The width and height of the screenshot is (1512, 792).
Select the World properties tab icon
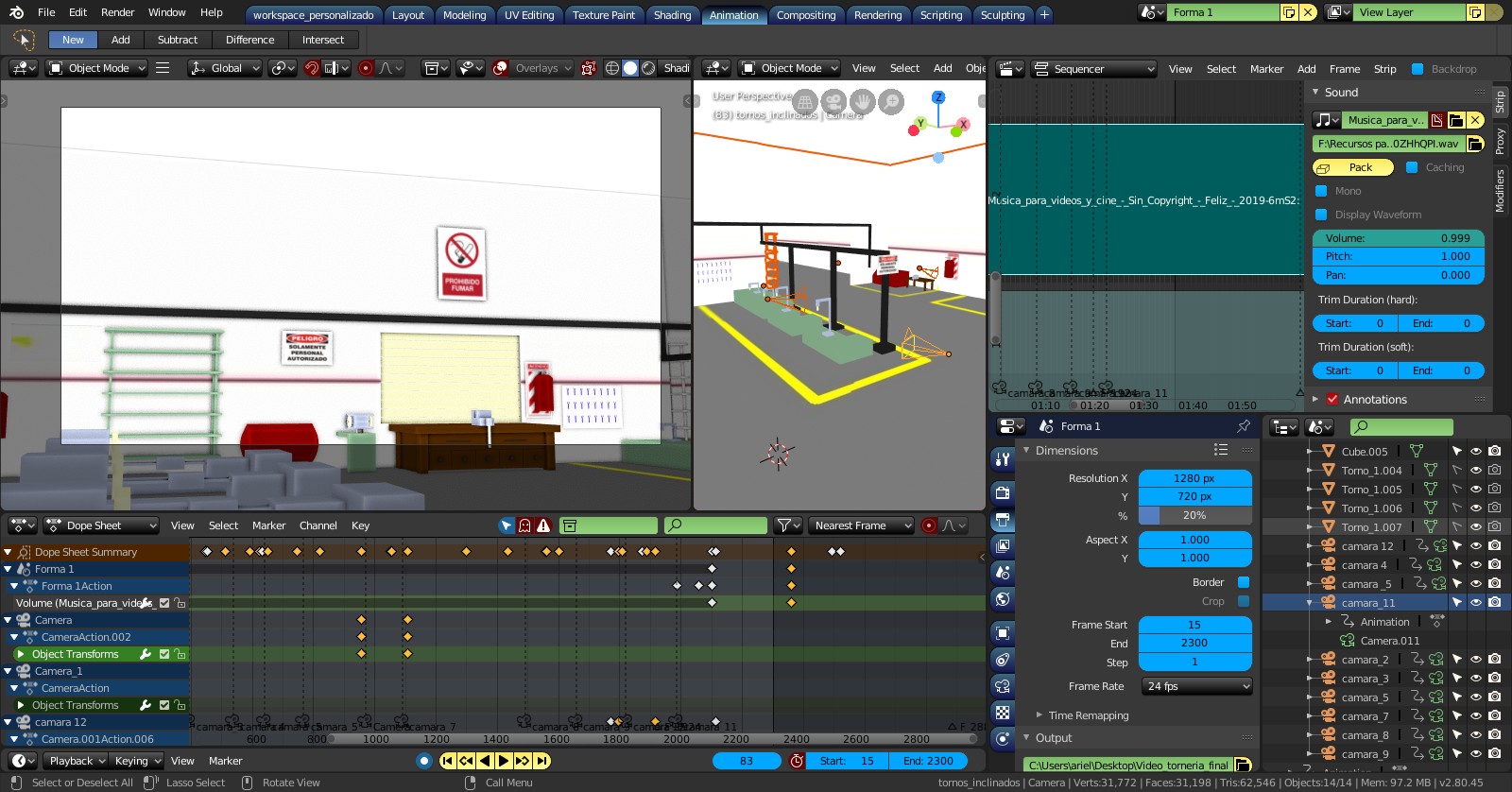tap(1003, 598)
